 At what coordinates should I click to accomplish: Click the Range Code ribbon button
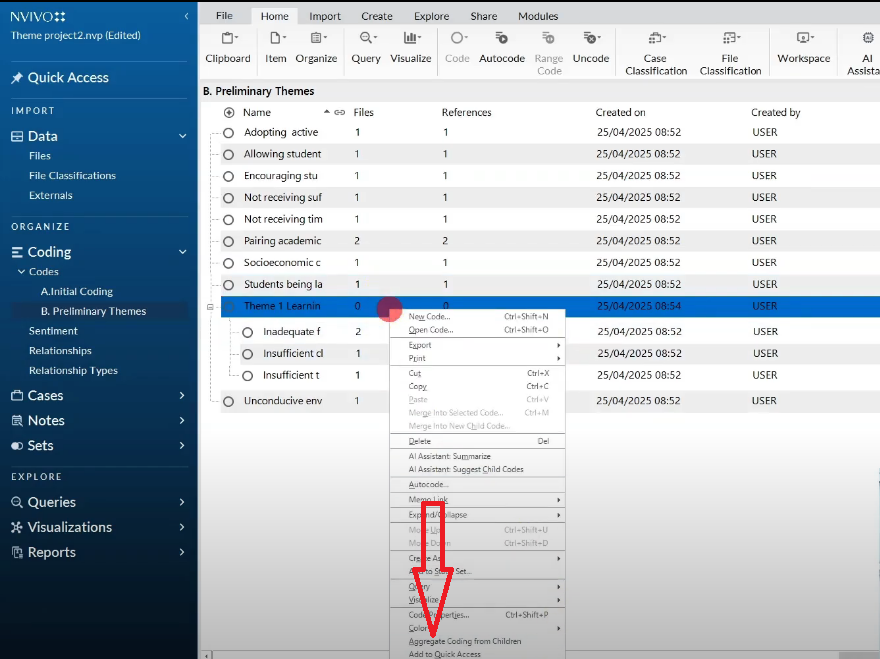pos(549,53)
